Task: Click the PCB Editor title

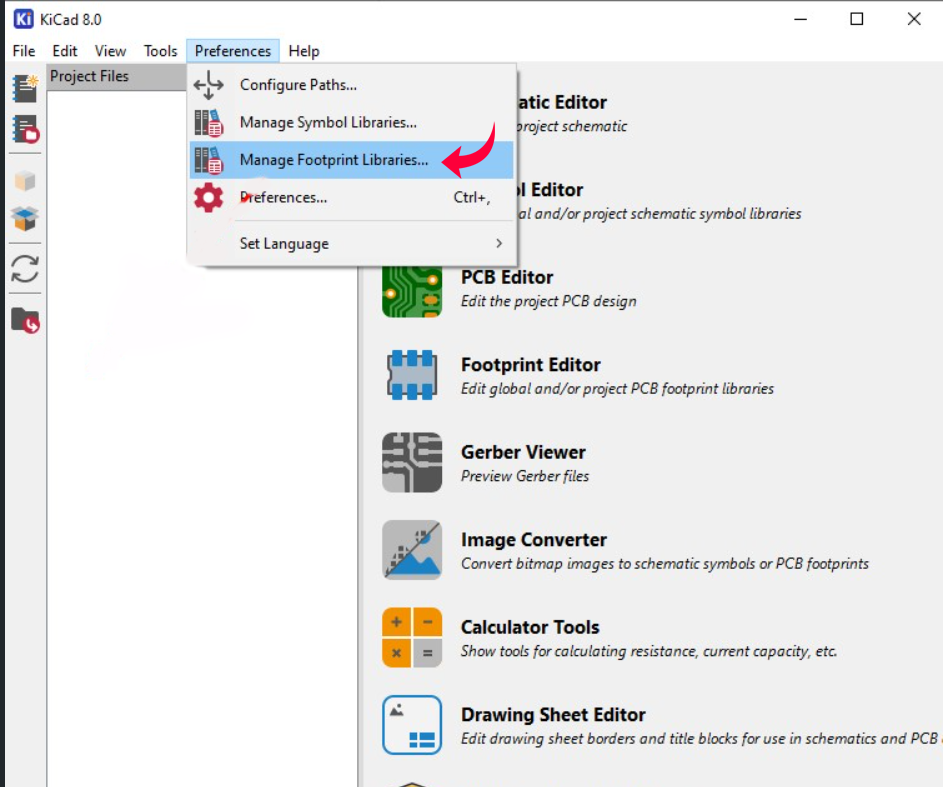Action: click(x=507, y=277)
